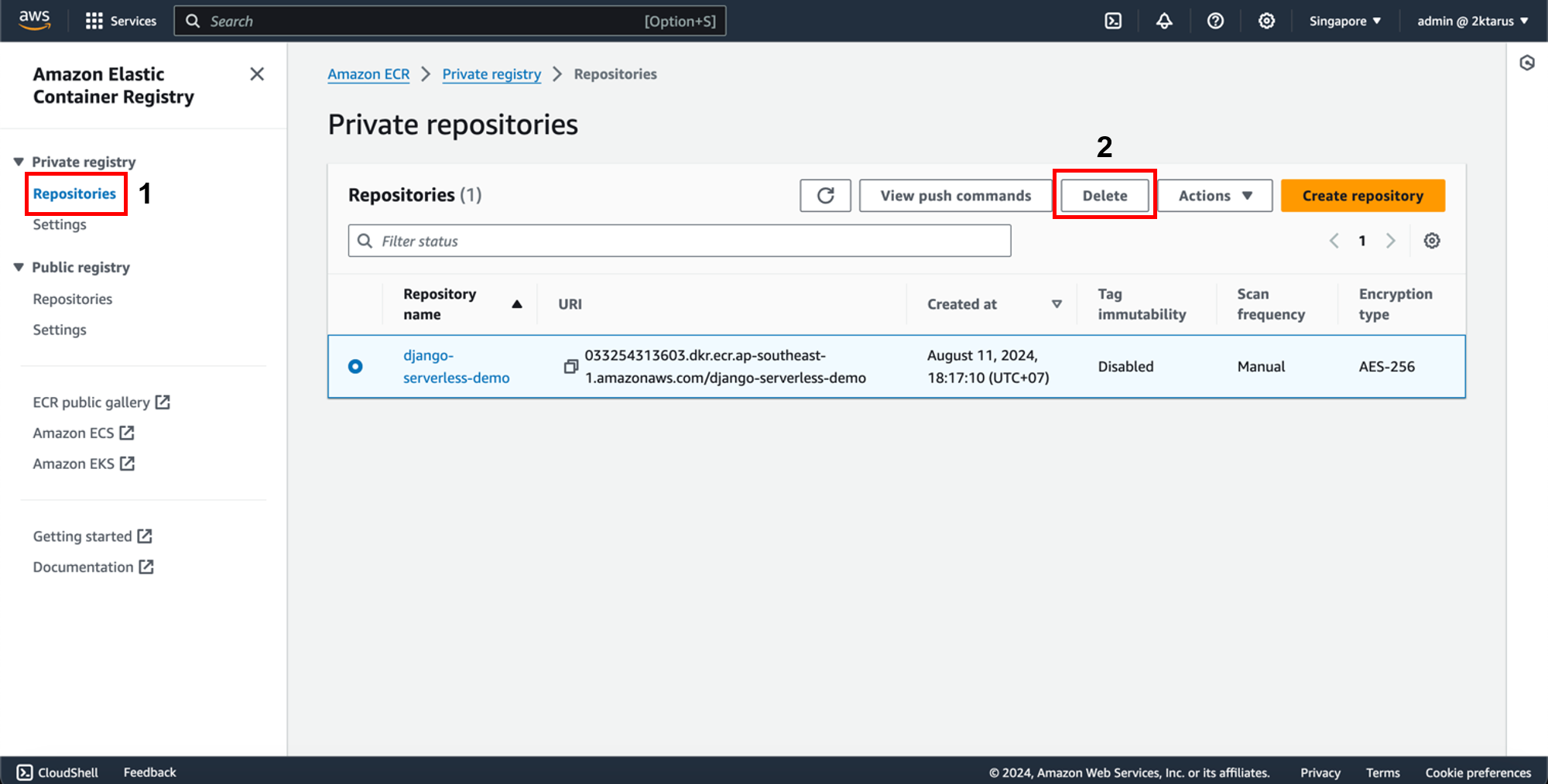Open the admin @ 2ktarus account menu
The height and width of the screenshot is (784, 1548).
(1472, 21)
